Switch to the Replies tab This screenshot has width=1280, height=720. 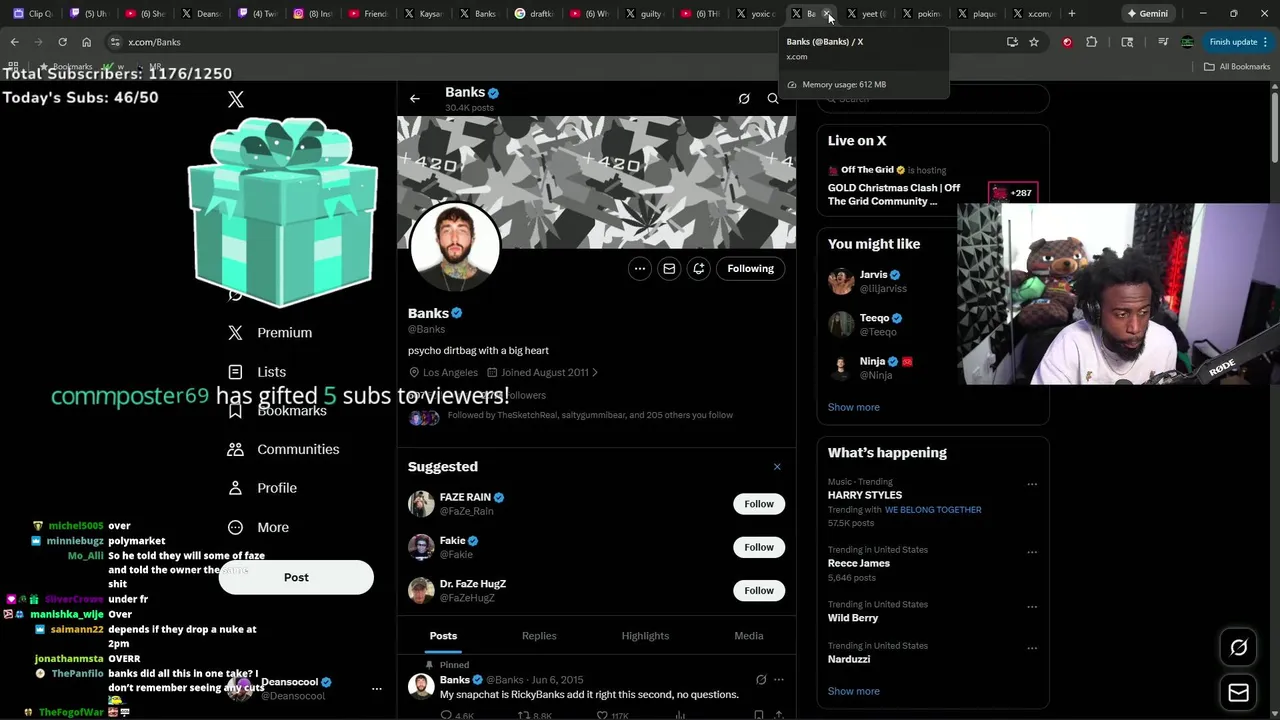pyautogui.click(x=539, y=636)
